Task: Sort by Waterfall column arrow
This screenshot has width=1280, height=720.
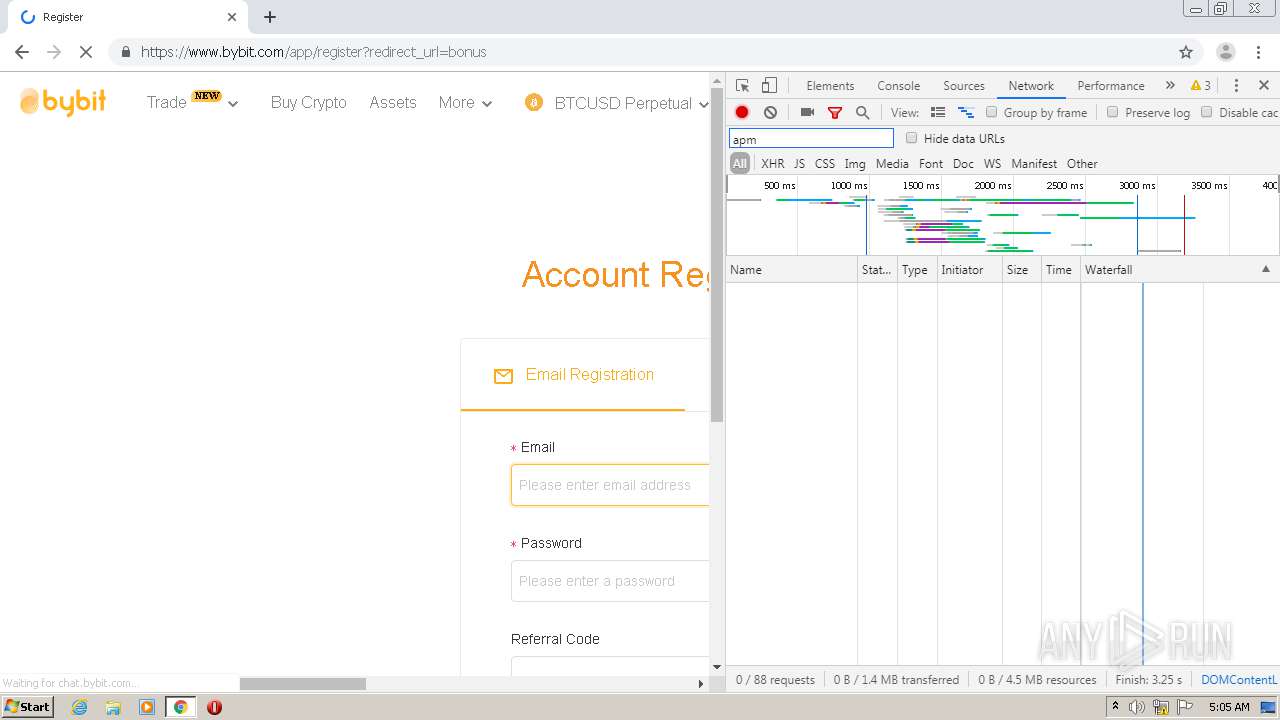Action: 1266,270
